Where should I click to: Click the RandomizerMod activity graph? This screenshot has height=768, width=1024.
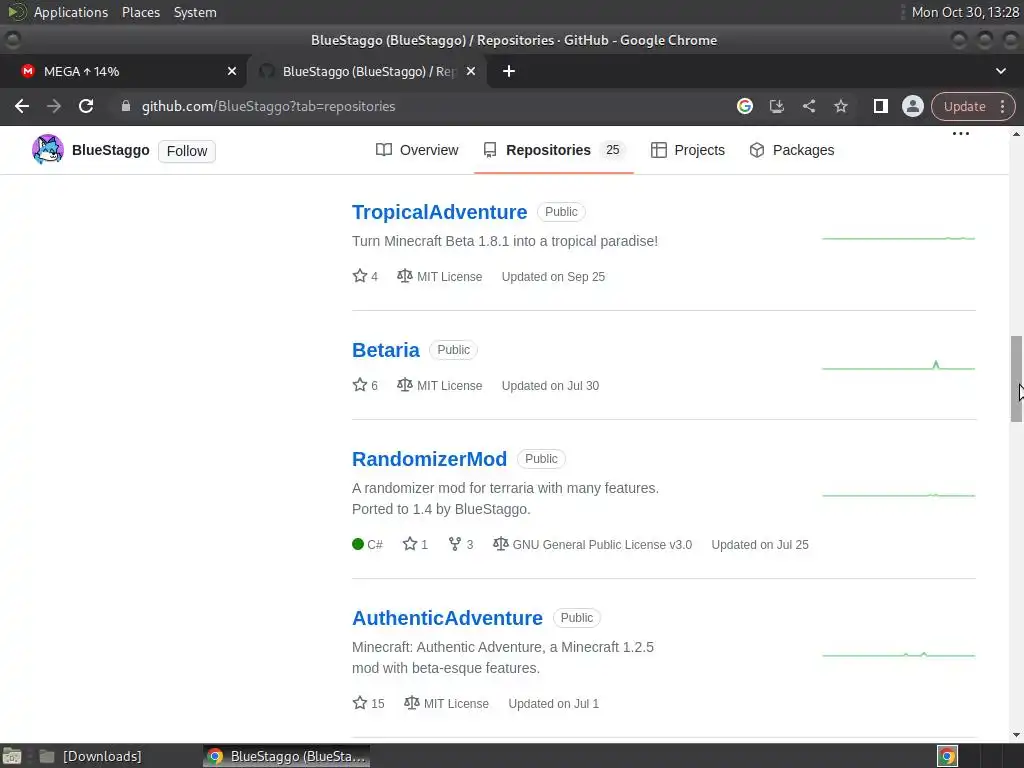click(899, 495)
